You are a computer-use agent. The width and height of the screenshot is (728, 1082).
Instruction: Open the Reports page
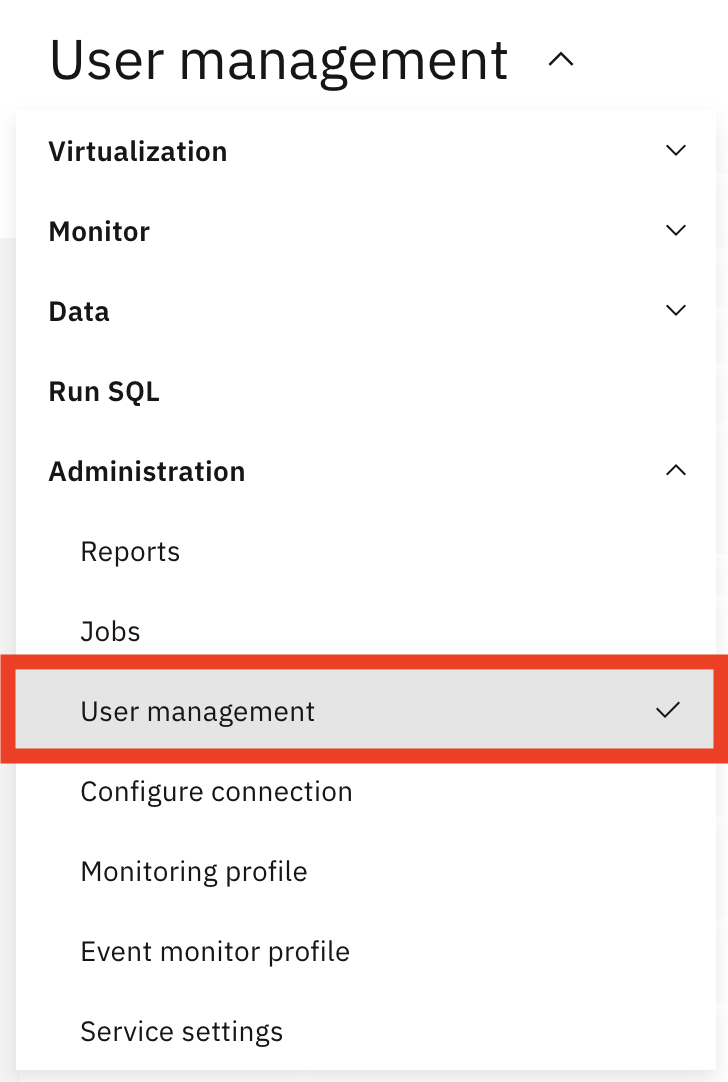point(130,551)
